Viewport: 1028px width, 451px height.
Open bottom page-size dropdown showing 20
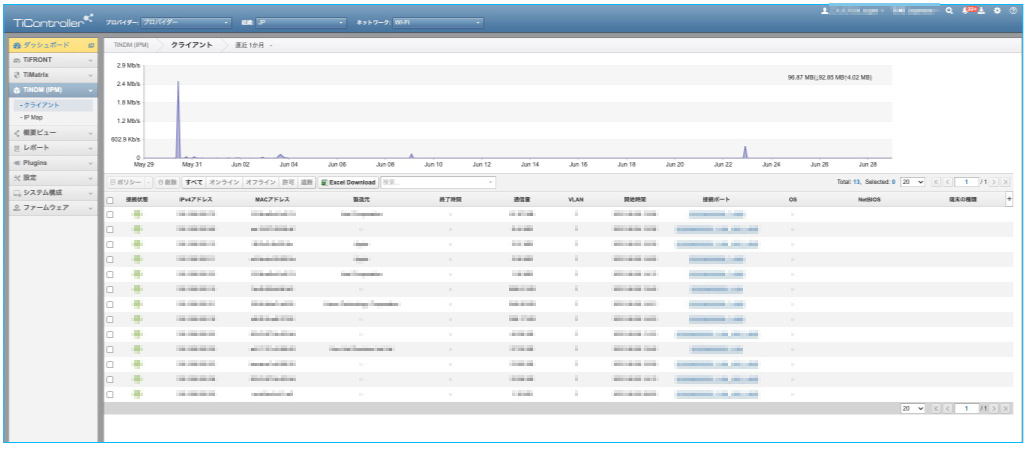click(x=913, y=408)
